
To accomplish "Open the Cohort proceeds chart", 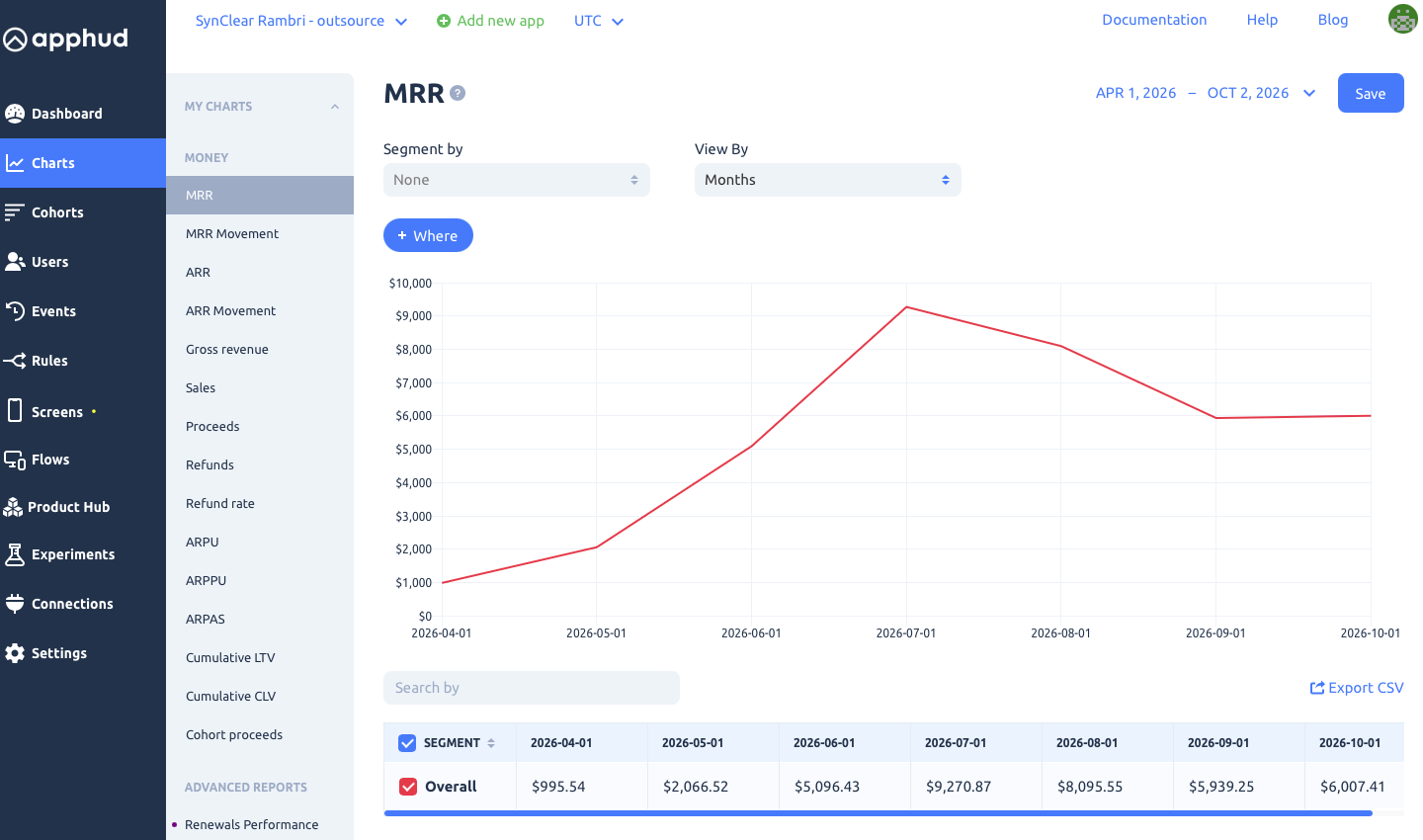I will click(x=234, y=735).
